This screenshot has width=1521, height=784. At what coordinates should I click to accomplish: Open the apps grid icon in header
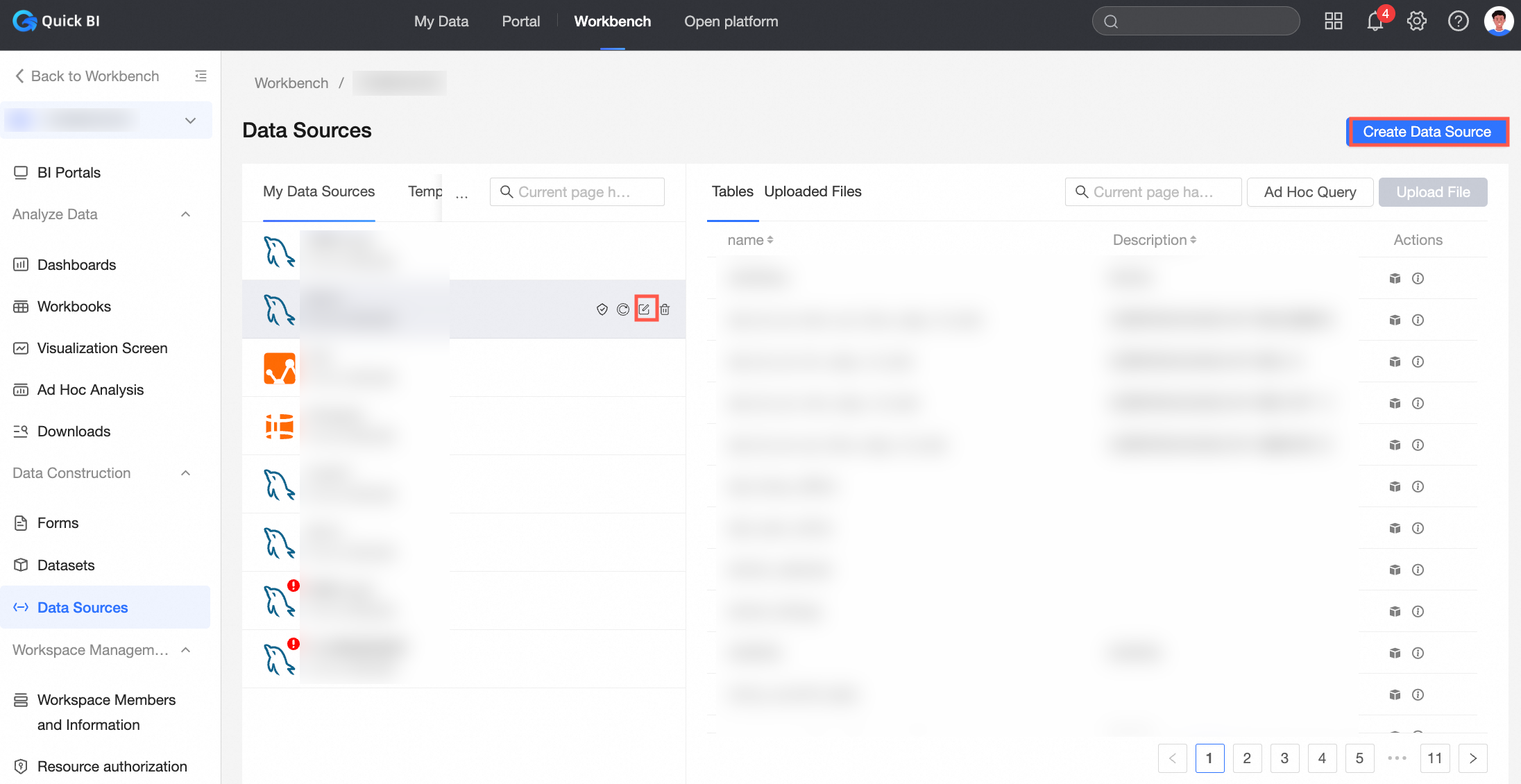(x=1333, y=22)
